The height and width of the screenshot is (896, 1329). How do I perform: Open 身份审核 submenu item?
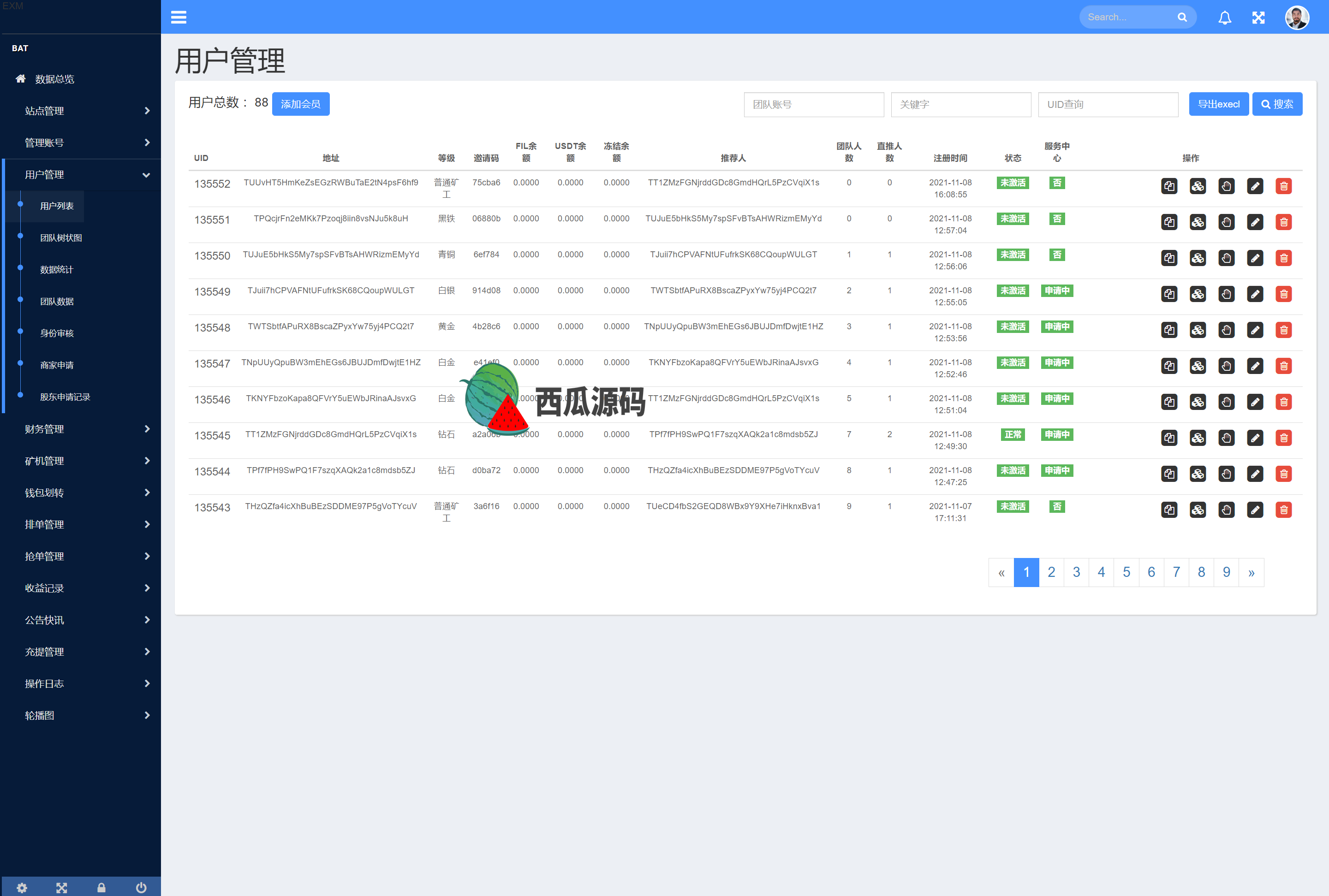57,334
